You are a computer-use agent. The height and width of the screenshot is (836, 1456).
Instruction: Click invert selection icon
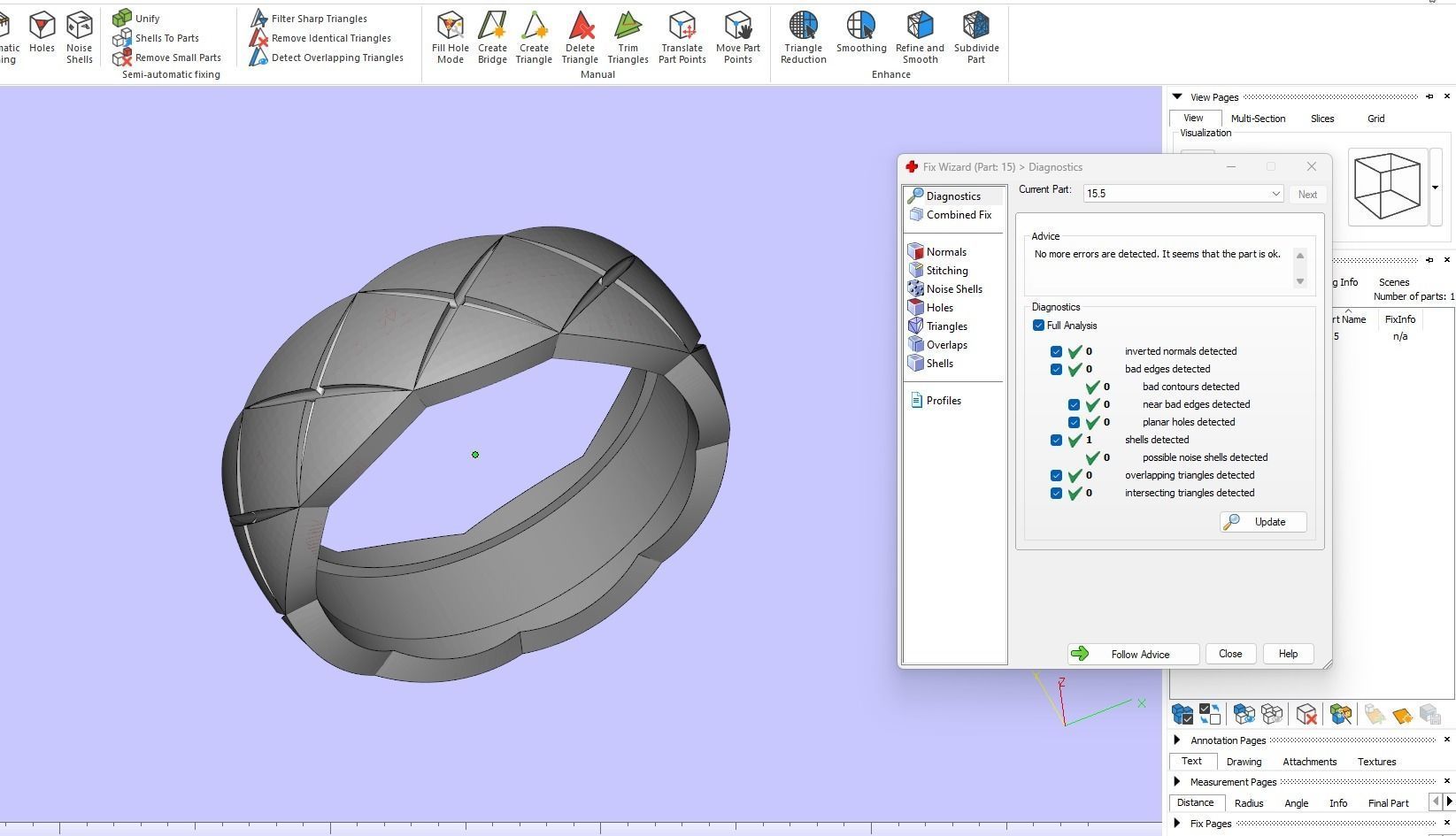[1209, 713]
